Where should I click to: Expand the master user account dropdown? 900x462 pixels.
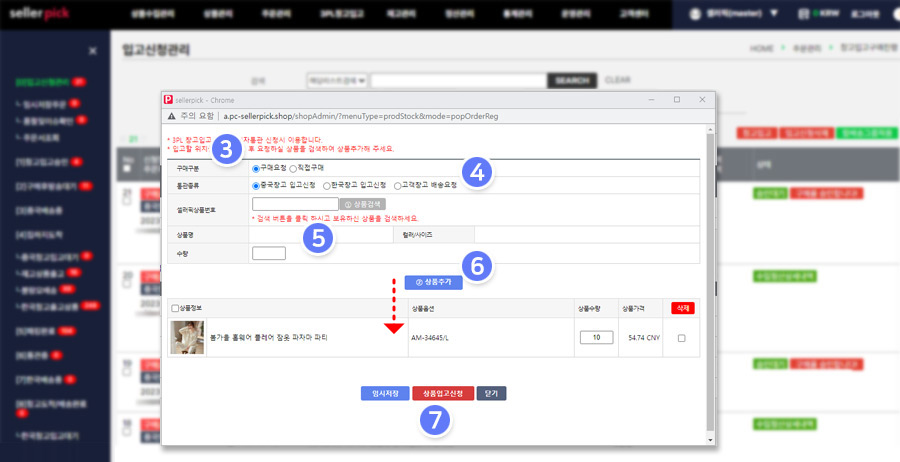point(774,15)
